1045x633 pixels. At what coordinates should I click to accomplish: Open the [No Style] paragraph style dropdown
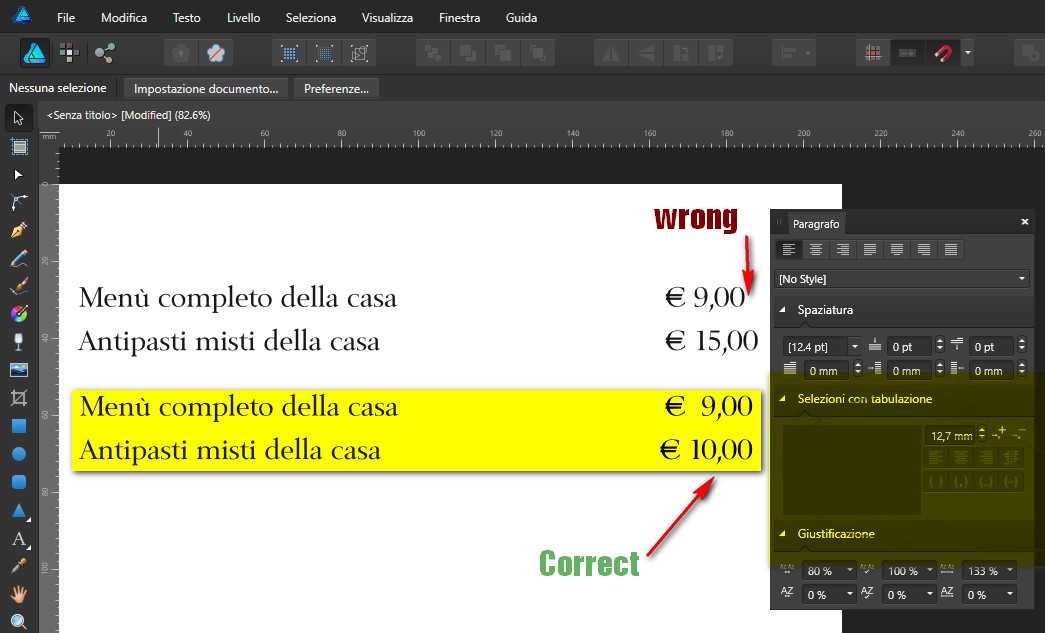click(x=902, y=279)
